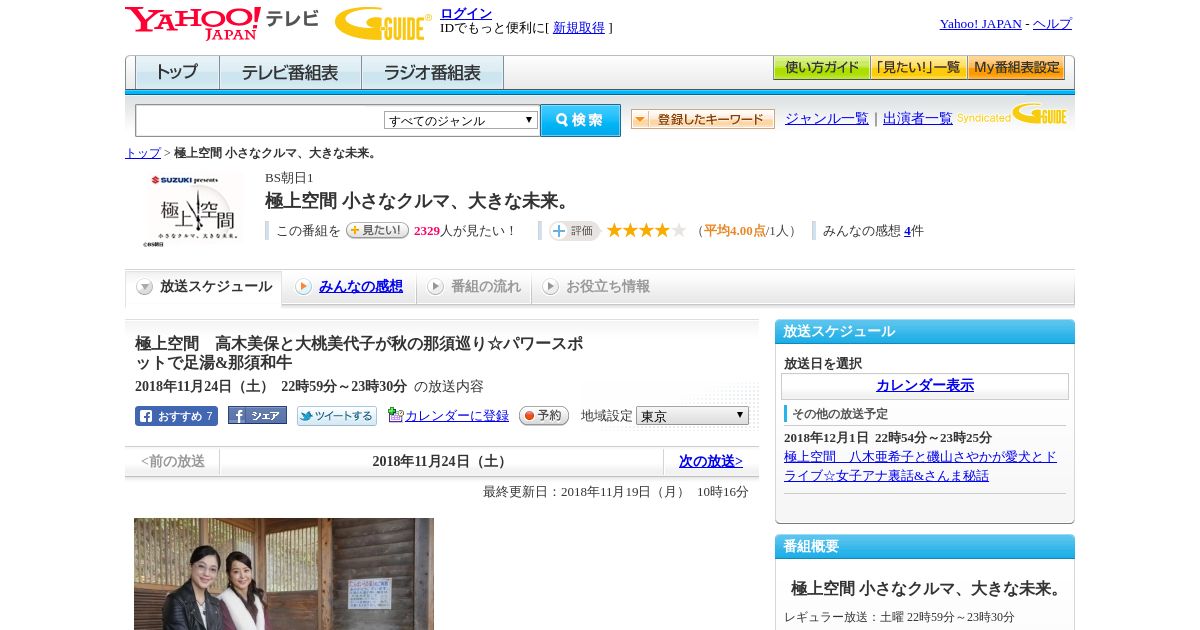Expand the 東京 region dropdown

pos(692,415)
